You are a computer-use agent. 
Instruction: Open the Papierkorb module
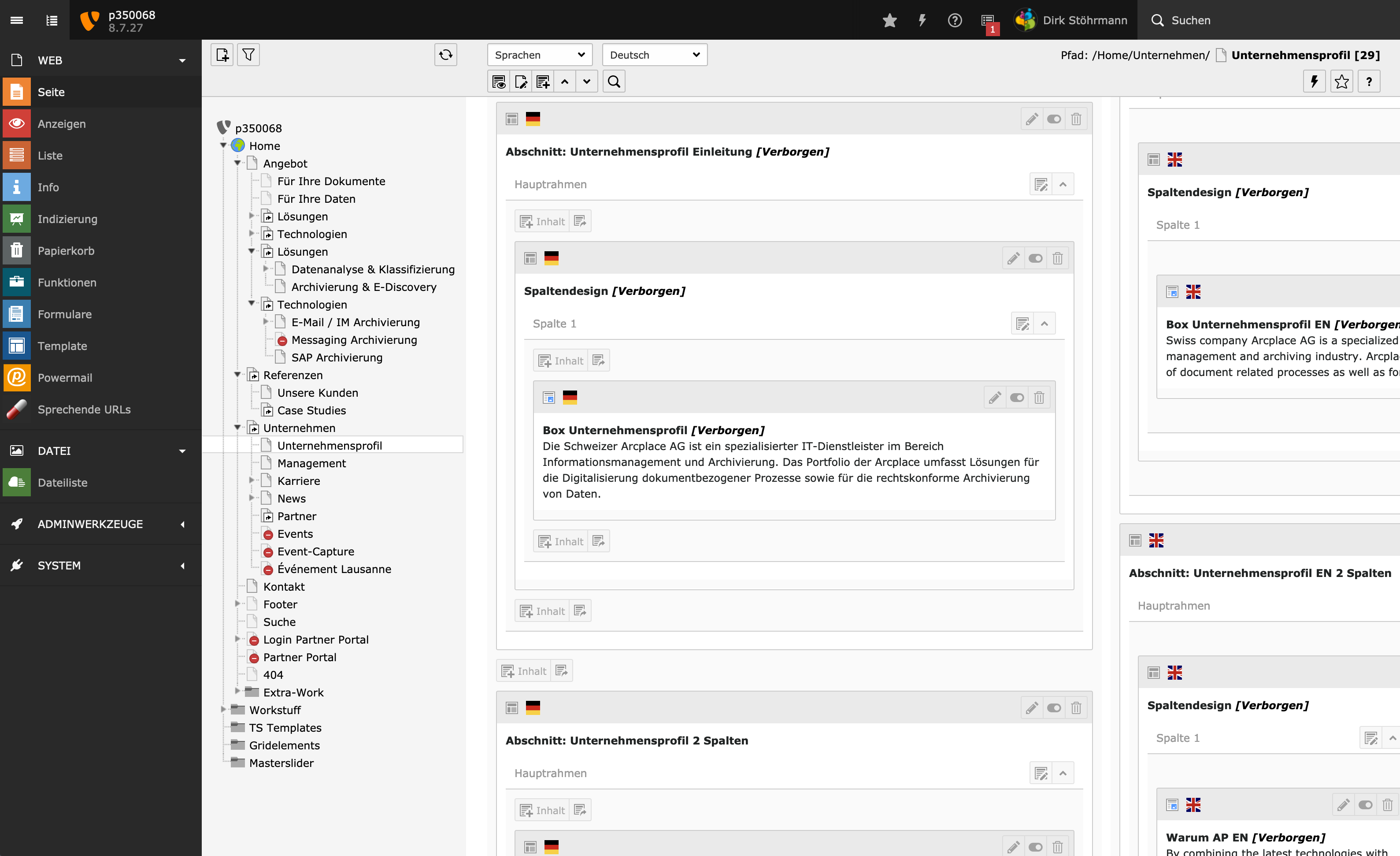(100, 251)
